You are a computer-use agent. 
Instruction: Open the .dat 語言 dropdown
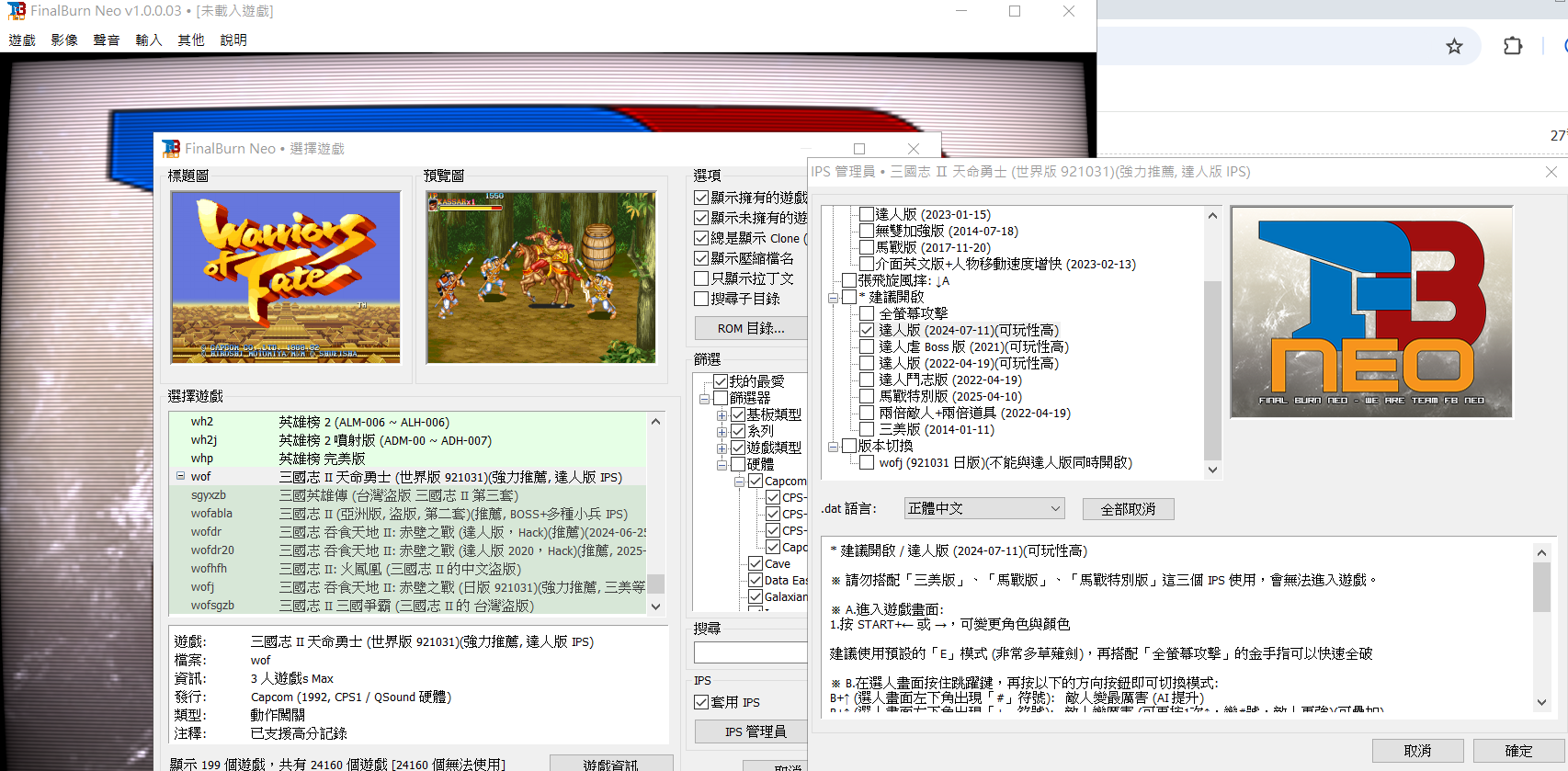[983, 508]
